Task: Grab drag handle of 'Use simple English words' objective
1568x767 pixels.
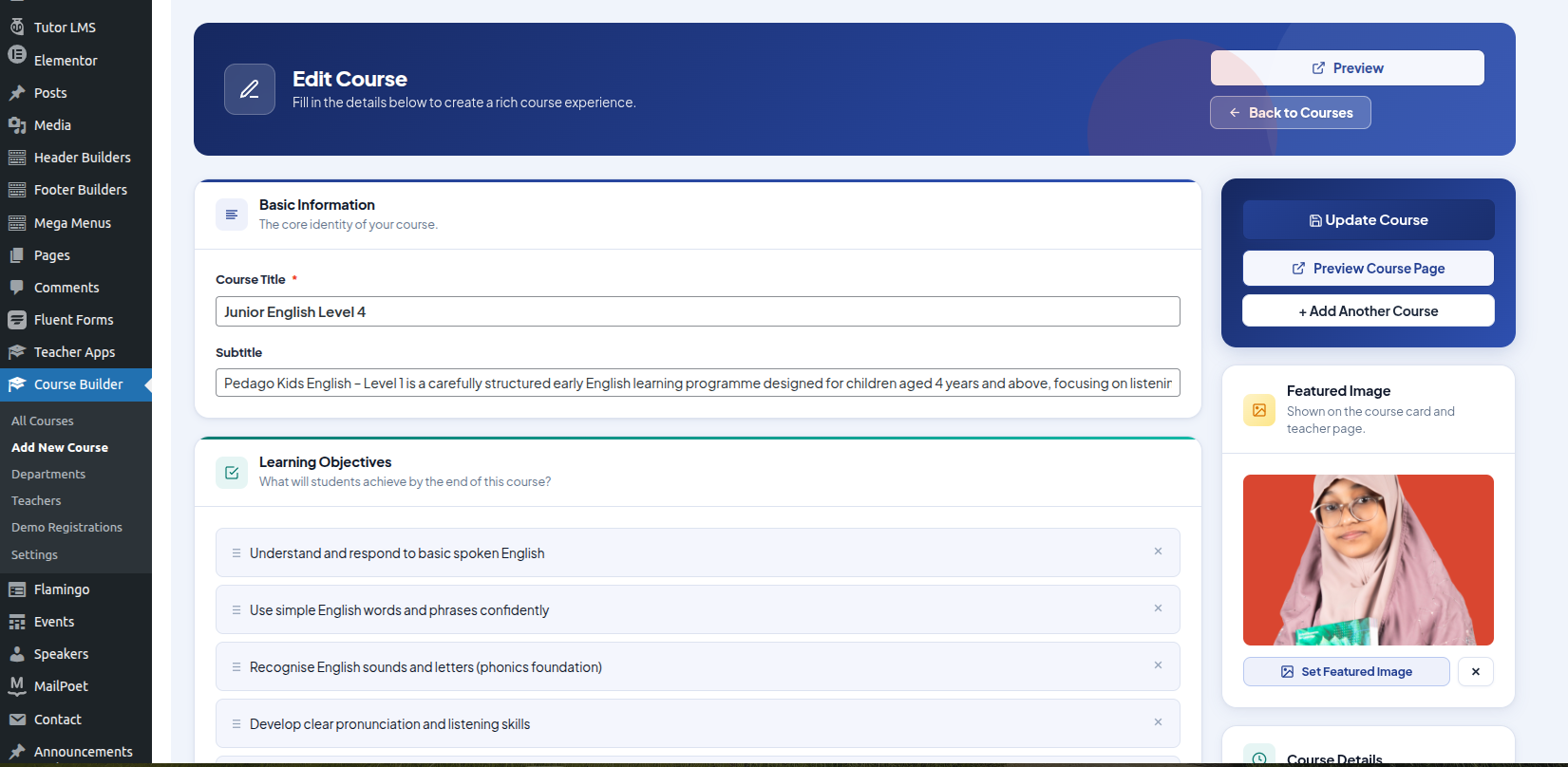Action: (x=236, y=609)
